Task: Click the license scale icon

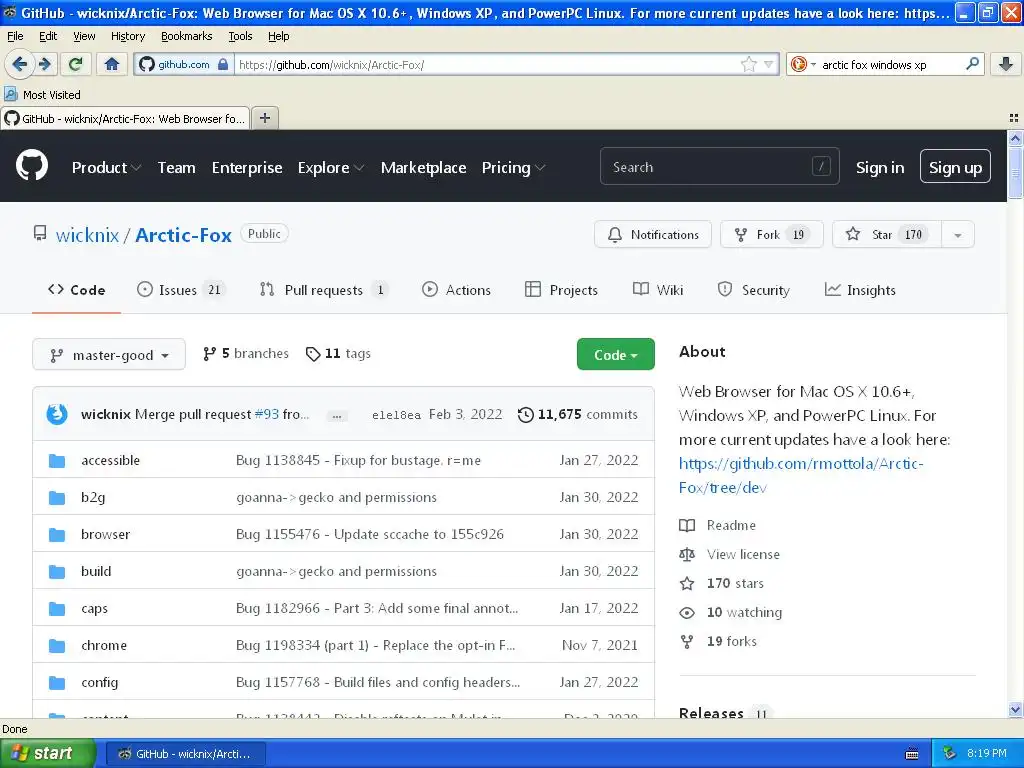Action: pyautogui.click(x=687, y=554)
